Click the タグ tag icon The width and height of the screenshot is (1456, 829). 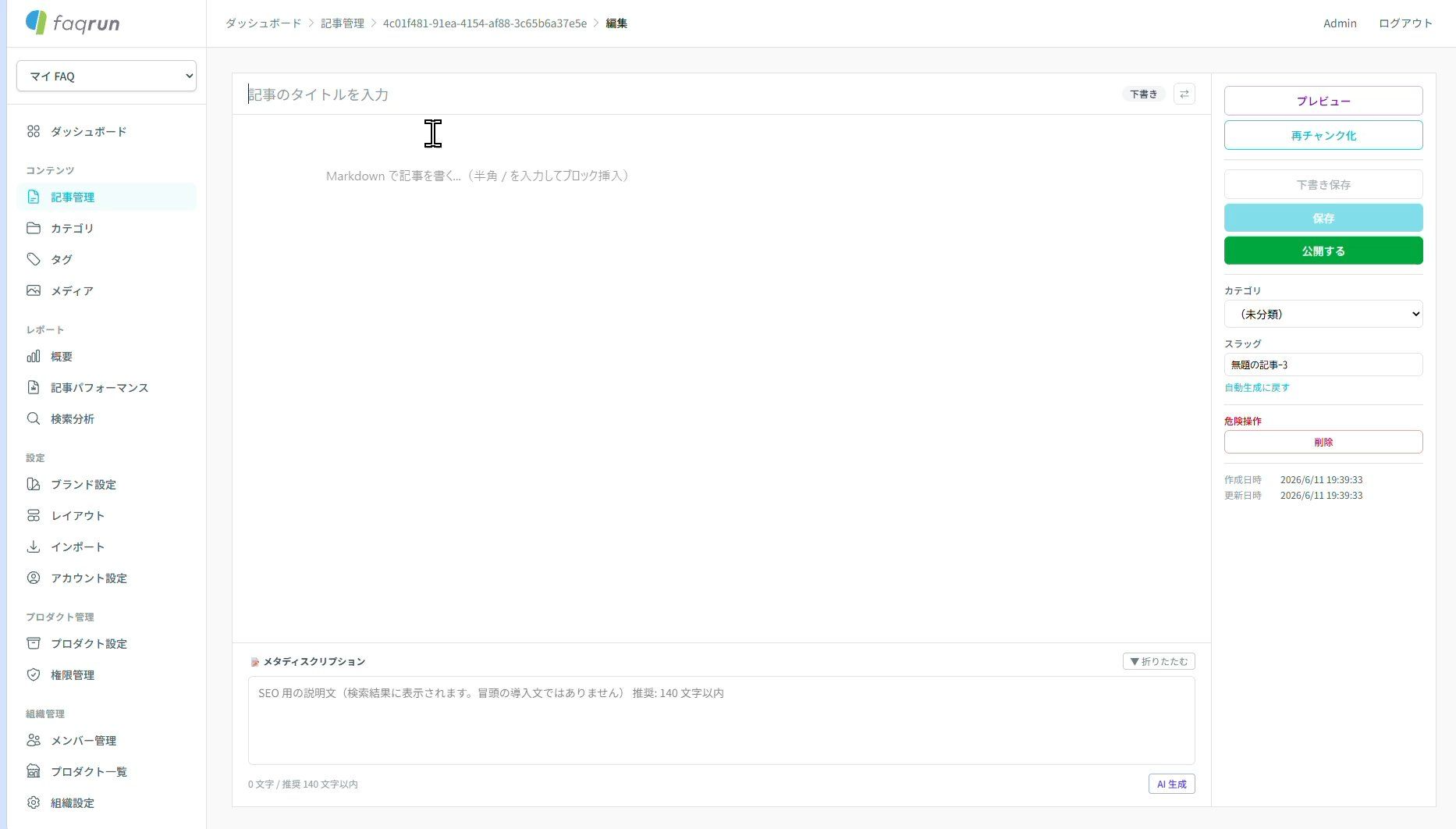pos(34,259)
